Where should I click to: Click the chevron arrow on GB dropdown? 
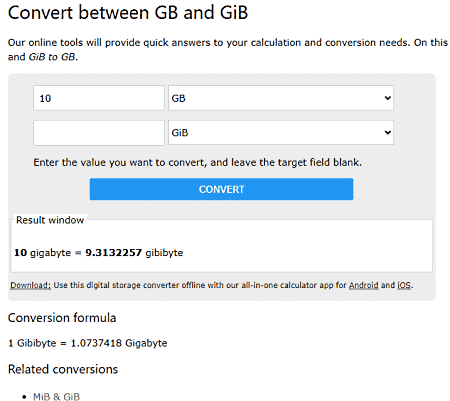[387, 98]
